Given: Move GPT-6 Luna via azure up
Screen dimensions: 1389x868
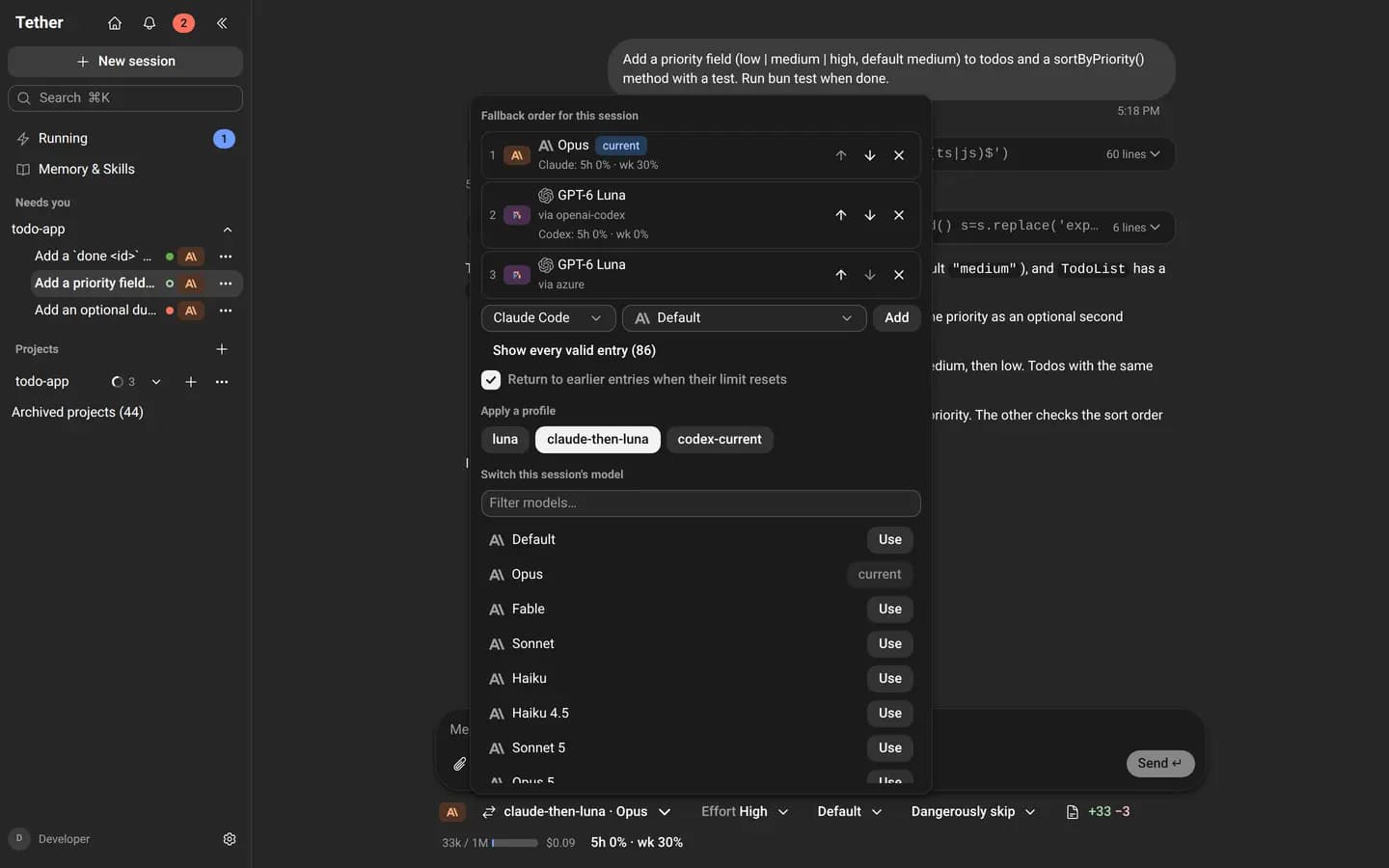Looking at the screenshot, I should click(841, 275).
